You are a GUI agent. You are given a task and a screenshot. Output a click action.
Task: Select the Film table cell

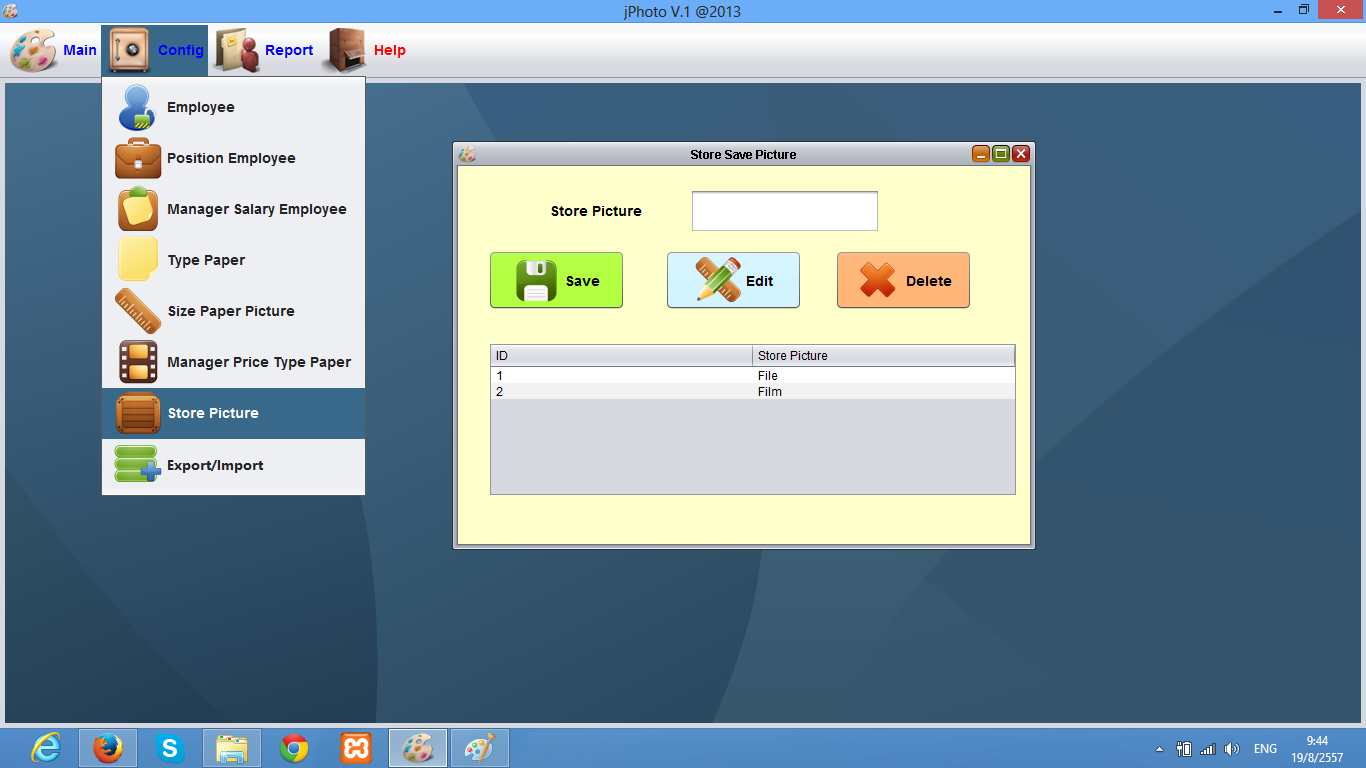coord(884,392)
